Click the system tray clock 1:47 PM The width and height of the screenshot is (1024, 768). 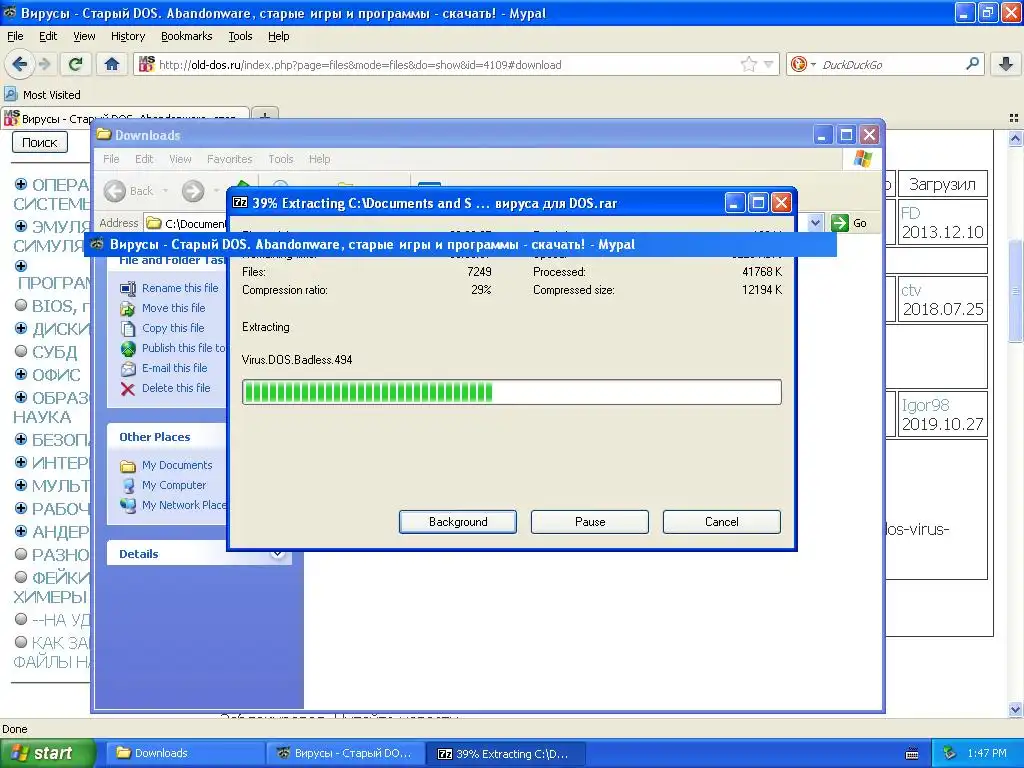pyautogui.click(x=987, y=753)
